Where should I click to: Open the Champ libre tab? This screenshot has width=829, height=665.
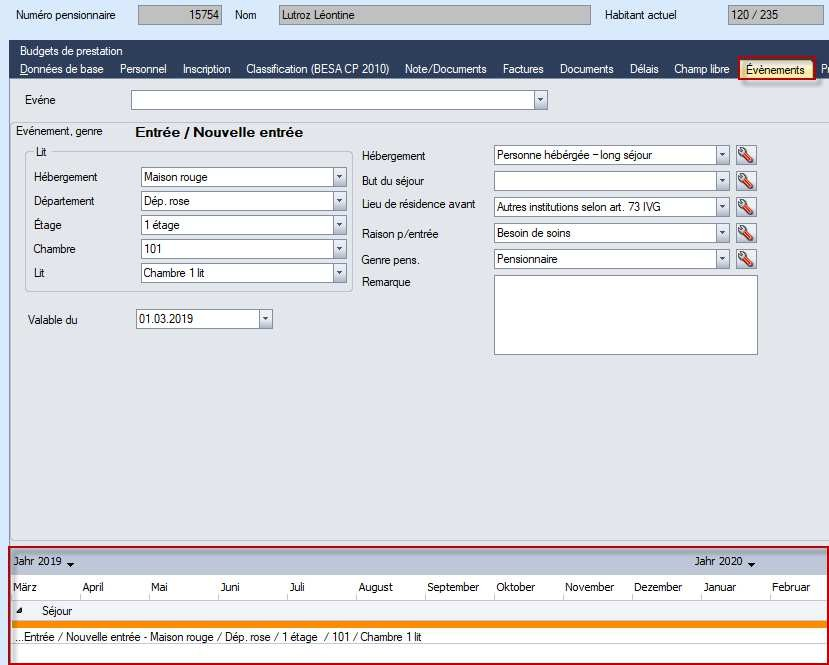(x=701, y=69)
